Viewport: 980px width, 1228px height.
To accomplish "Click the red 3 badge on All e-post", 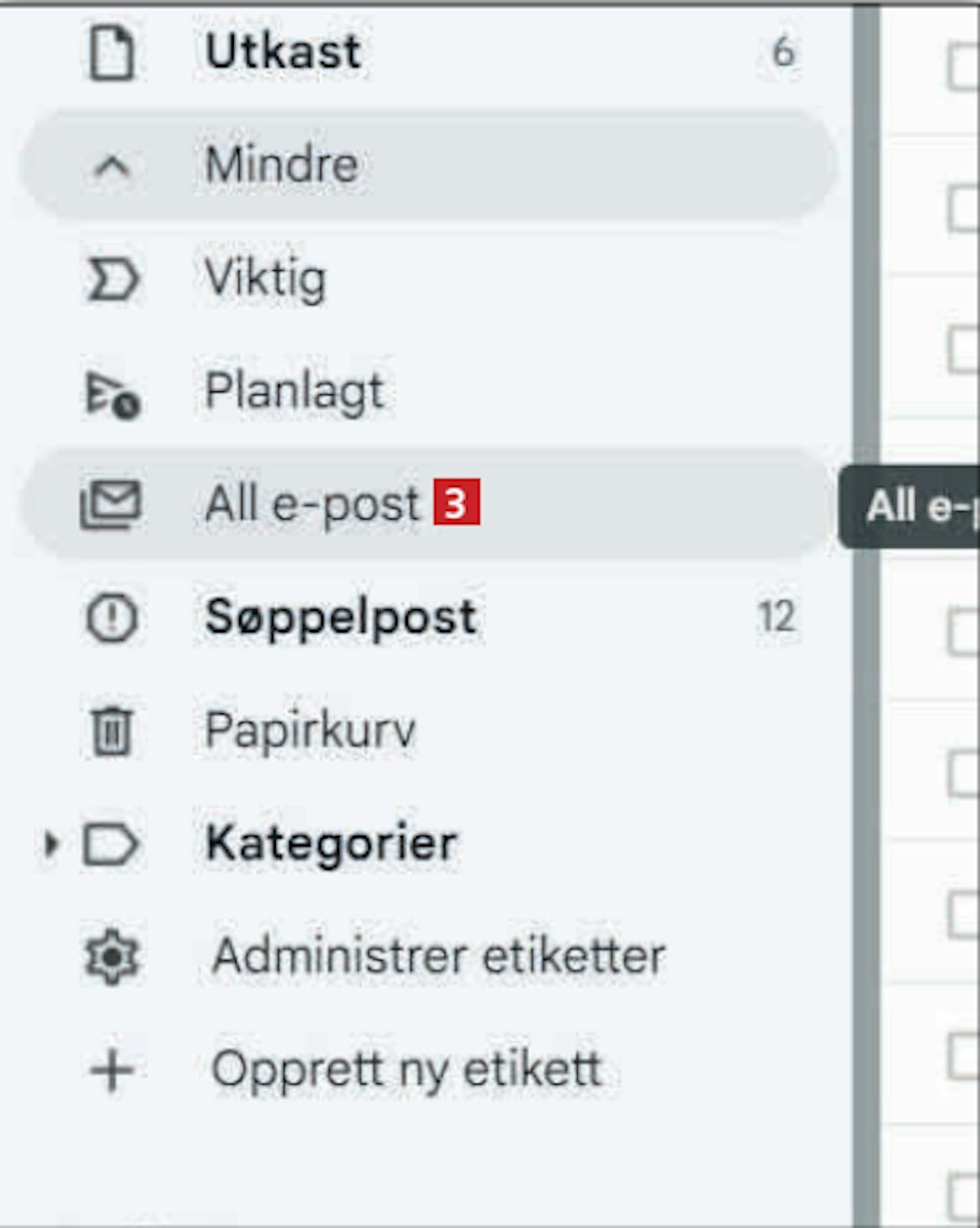I will coord(457,502).
